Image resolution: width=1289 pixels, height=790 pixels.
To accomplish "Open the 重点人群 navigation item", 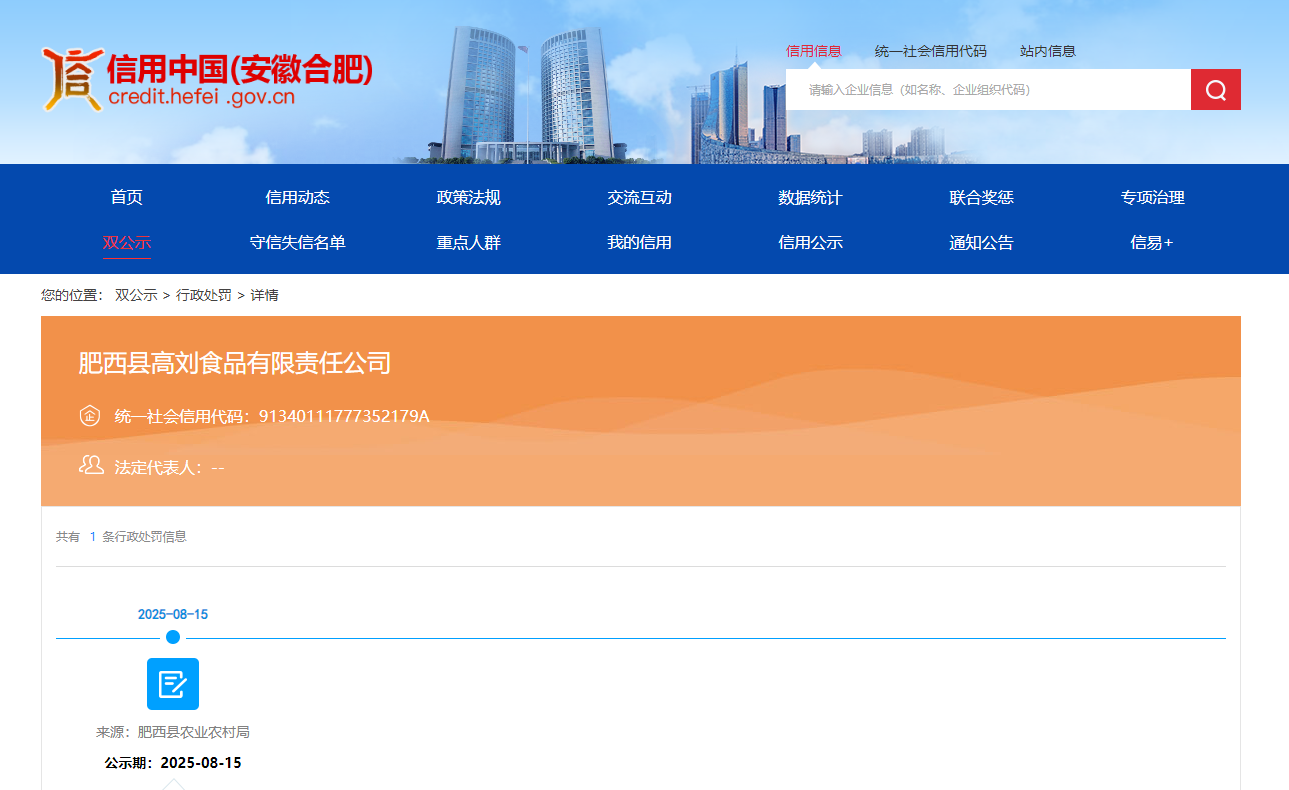I will pos(469,242).
